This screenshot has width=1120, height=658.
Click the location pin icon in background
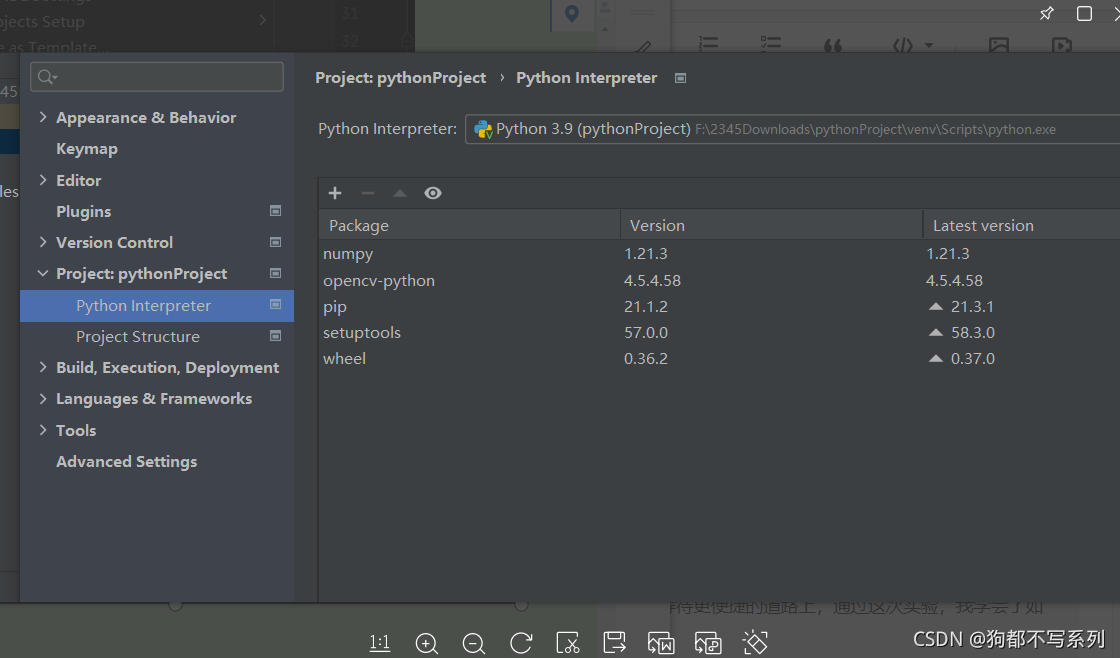[x=571, y=13]
